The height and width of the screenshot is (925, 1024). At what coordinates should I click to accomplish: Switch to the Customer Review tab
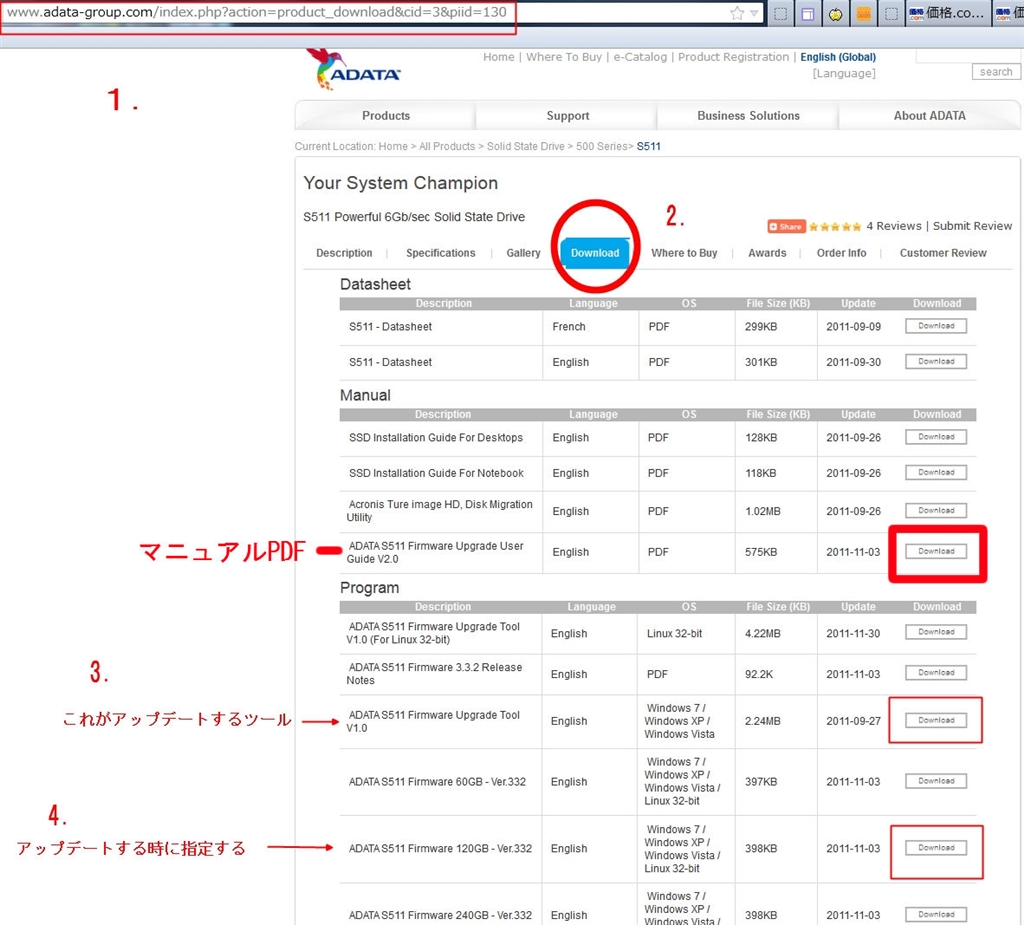(x=942, y=253)
